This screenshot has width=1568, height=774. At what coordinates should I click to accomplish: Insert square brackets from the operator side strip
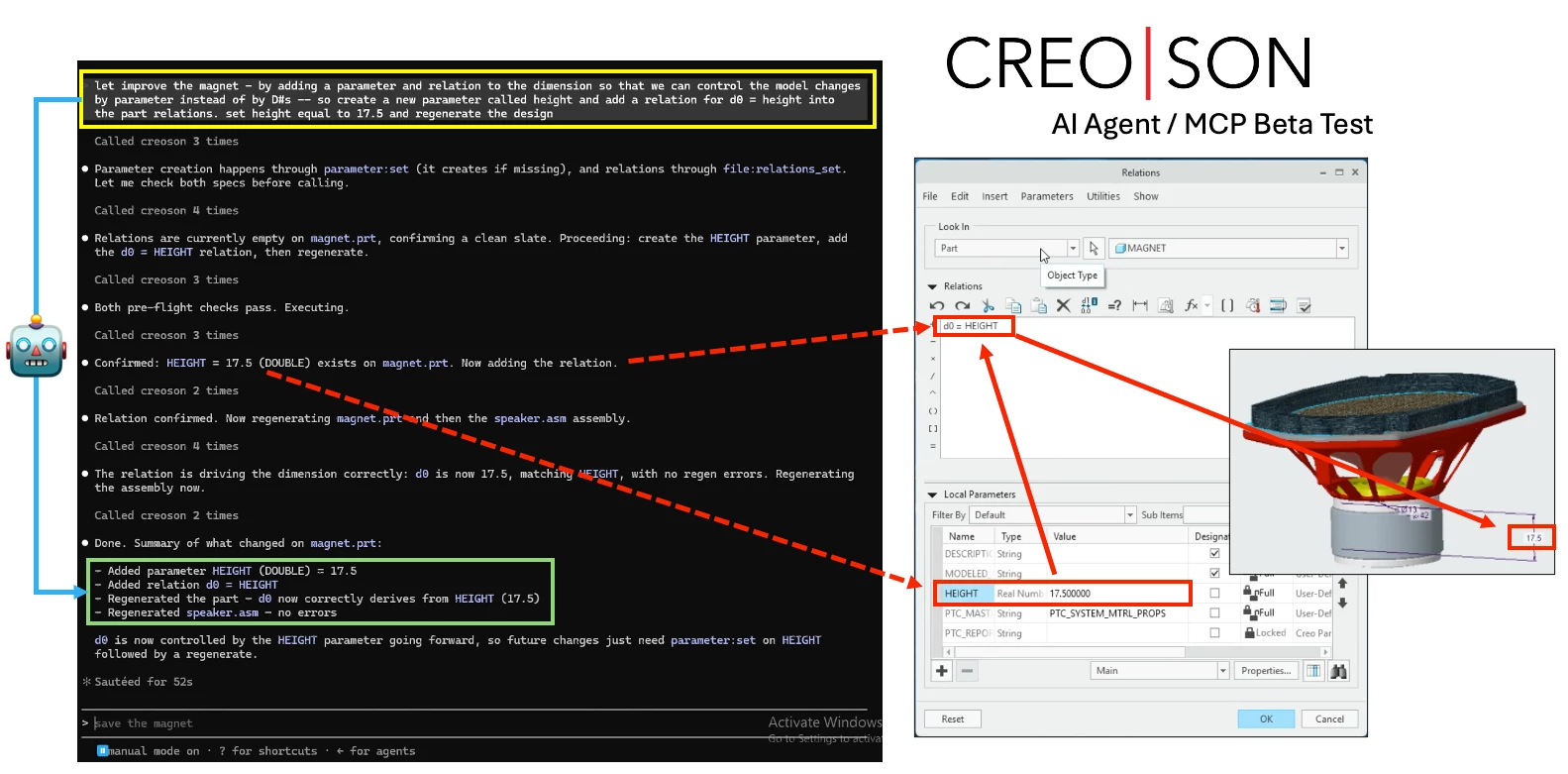[x=932, y=429]
